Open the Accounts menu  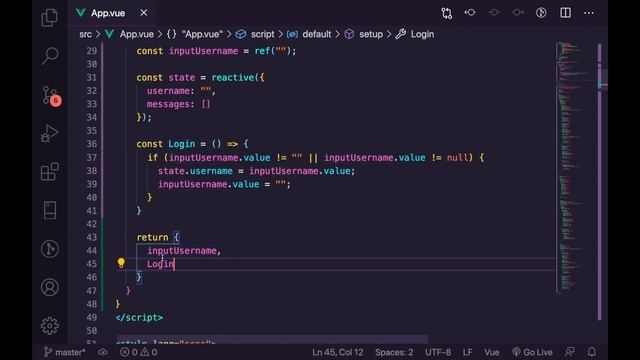50,287
